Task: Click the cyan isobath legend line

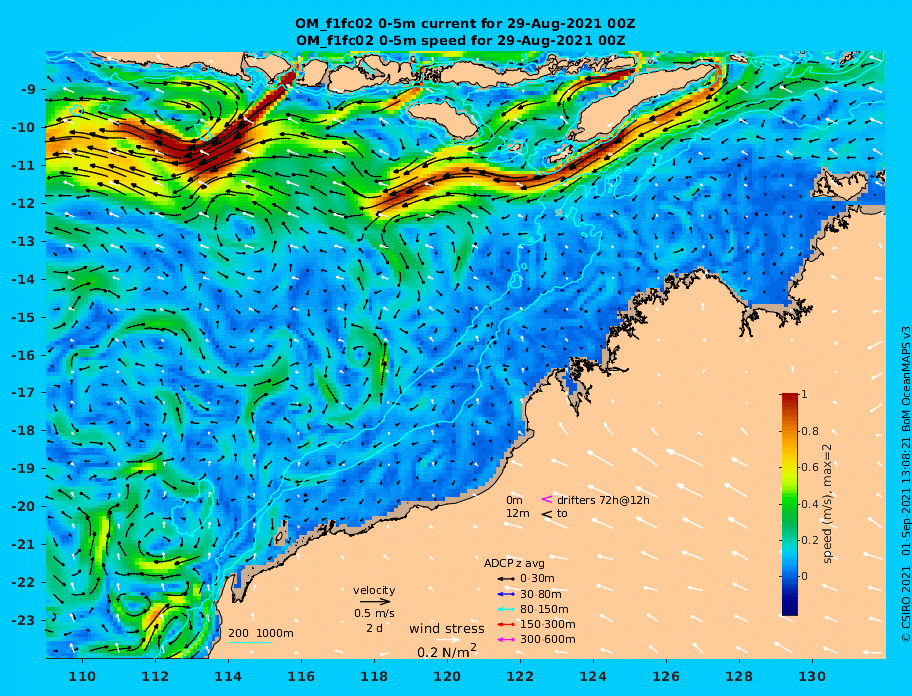Action: [x=250, y=643]
